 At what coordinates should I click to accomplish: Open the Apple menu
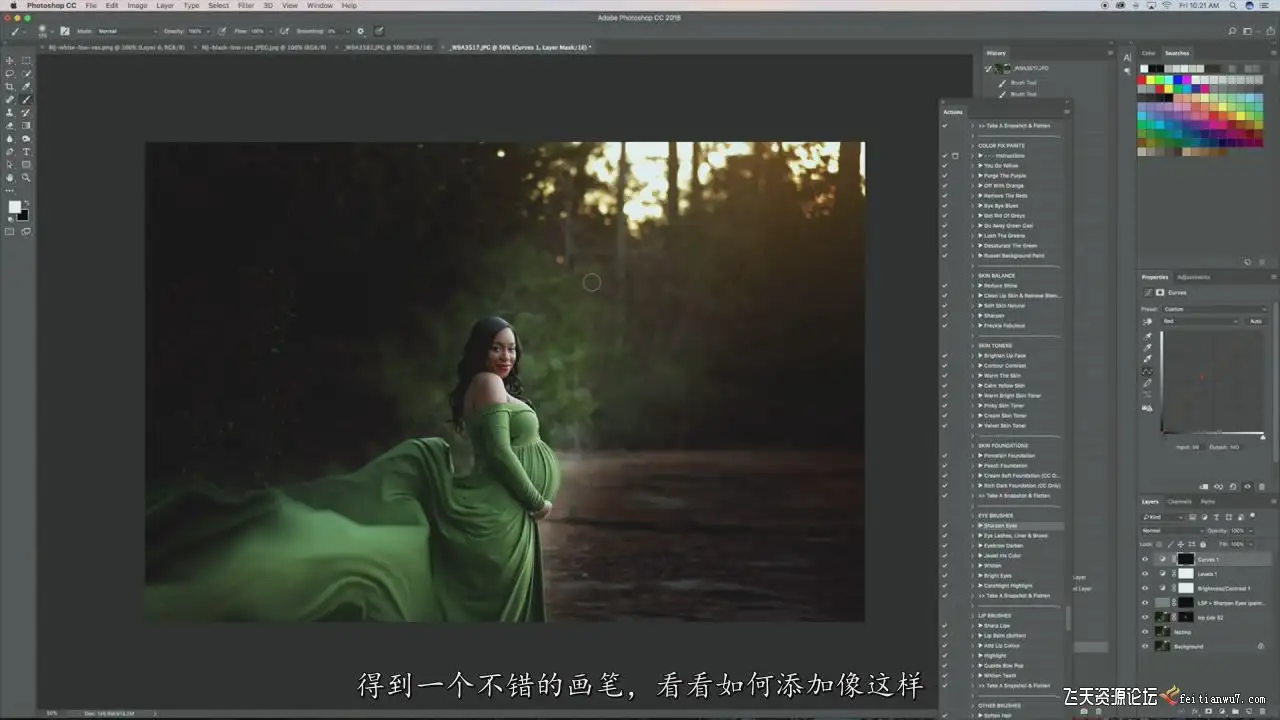pyautogui.click(x=13, y=6)
